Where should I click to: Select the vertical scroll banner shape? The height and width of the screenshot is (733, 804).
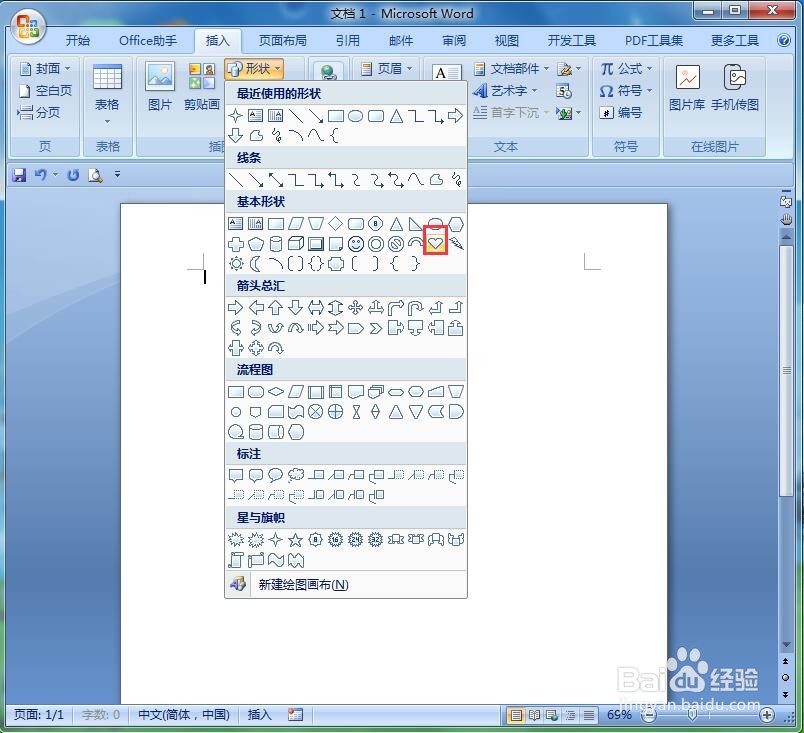point(236,560)
